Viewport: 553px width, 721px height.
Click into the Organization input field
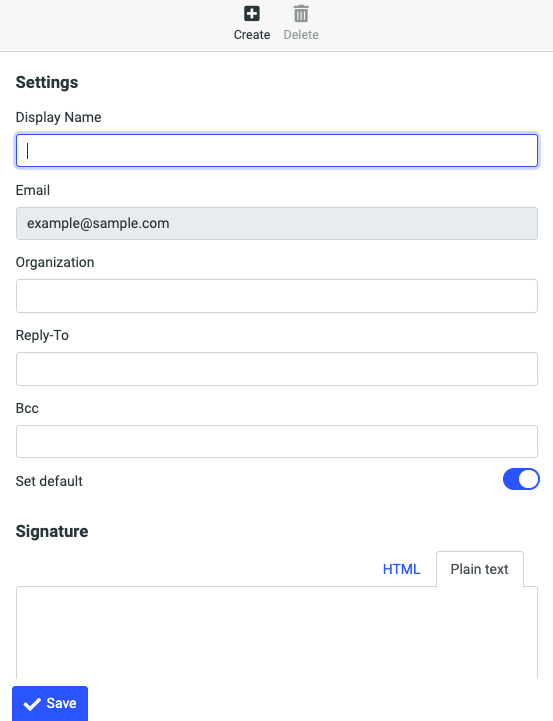coord(277,296)
